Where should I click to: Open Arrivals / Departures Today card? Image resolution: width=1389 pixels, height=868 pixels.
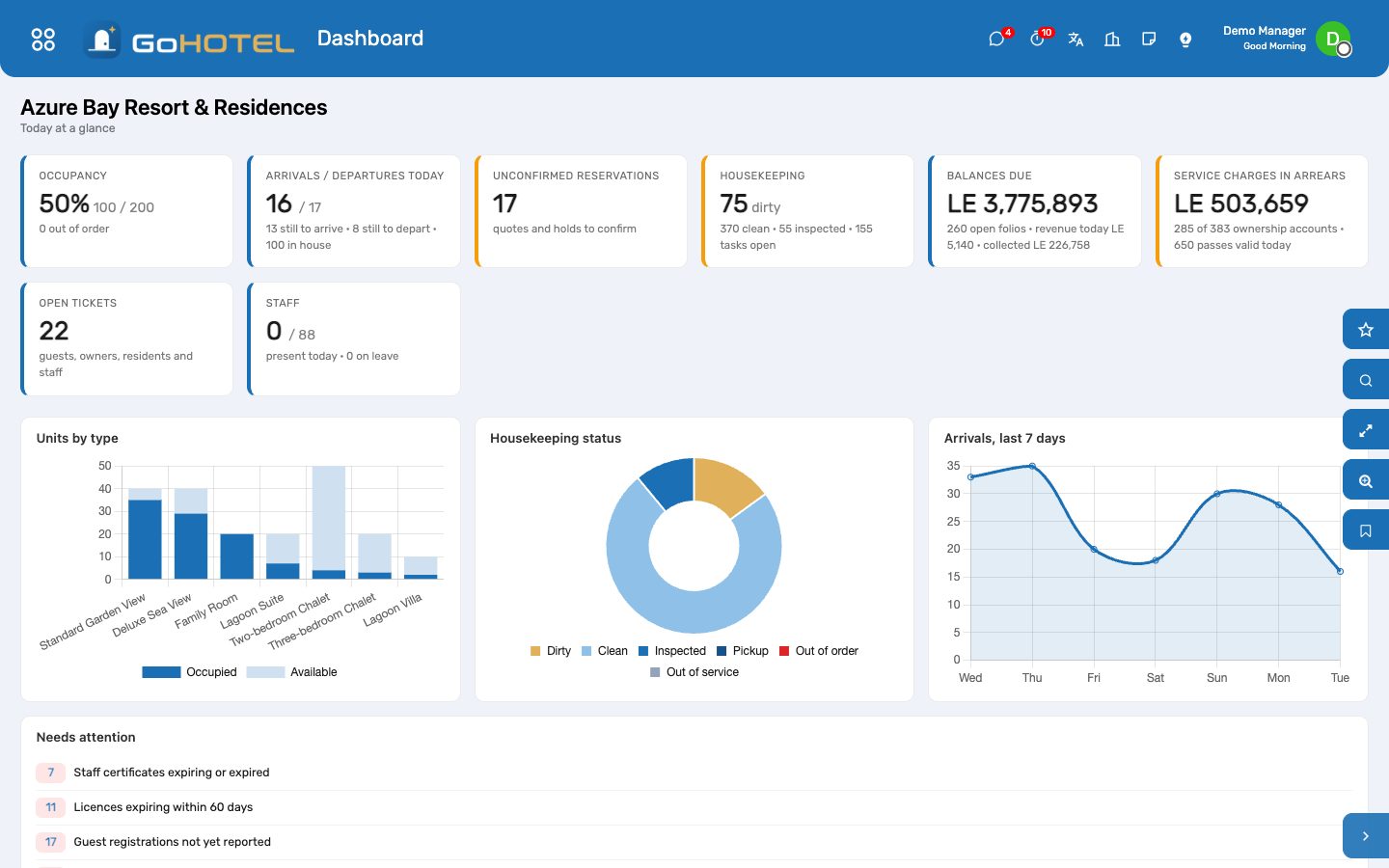pyautogui.click(x=354, y=211)
